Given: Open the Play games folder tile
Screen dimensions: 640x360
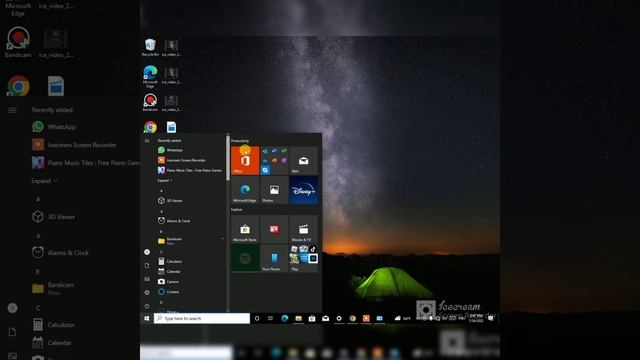Looking at the screenshot, I should pyautogui.click(x=303, y=258).
